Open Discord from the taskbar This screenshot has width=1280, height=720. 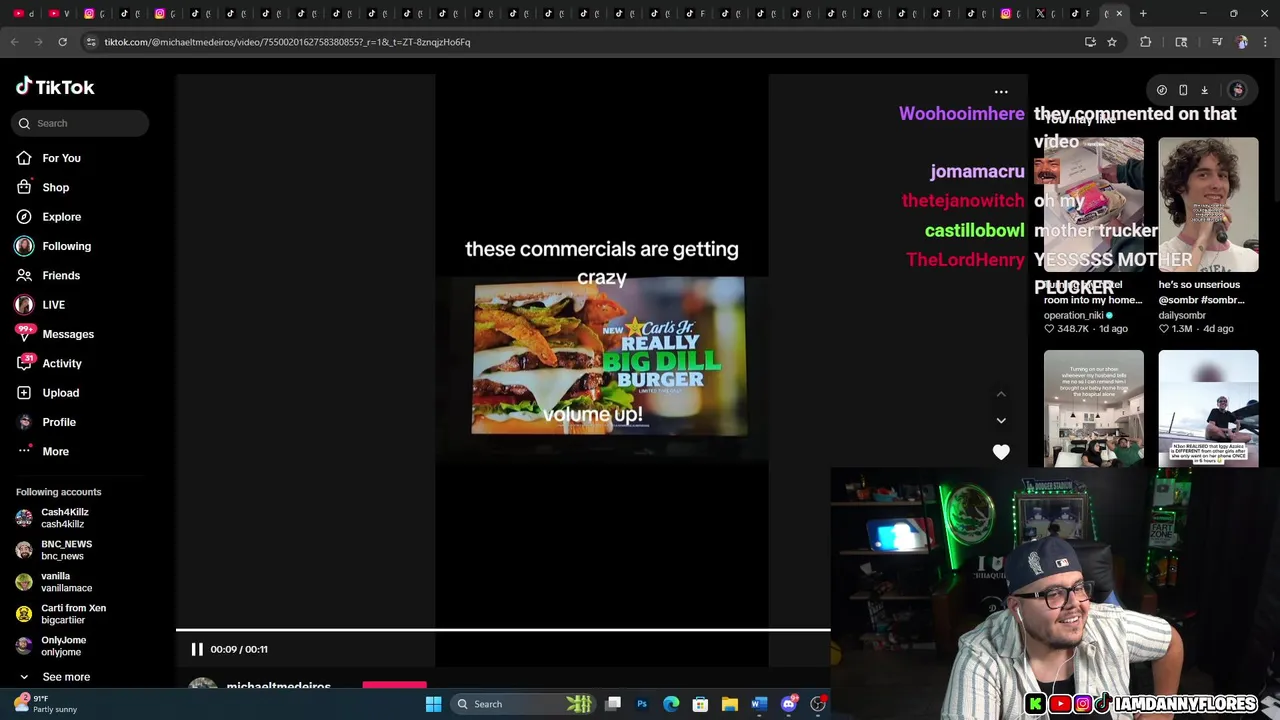(789, 704)
